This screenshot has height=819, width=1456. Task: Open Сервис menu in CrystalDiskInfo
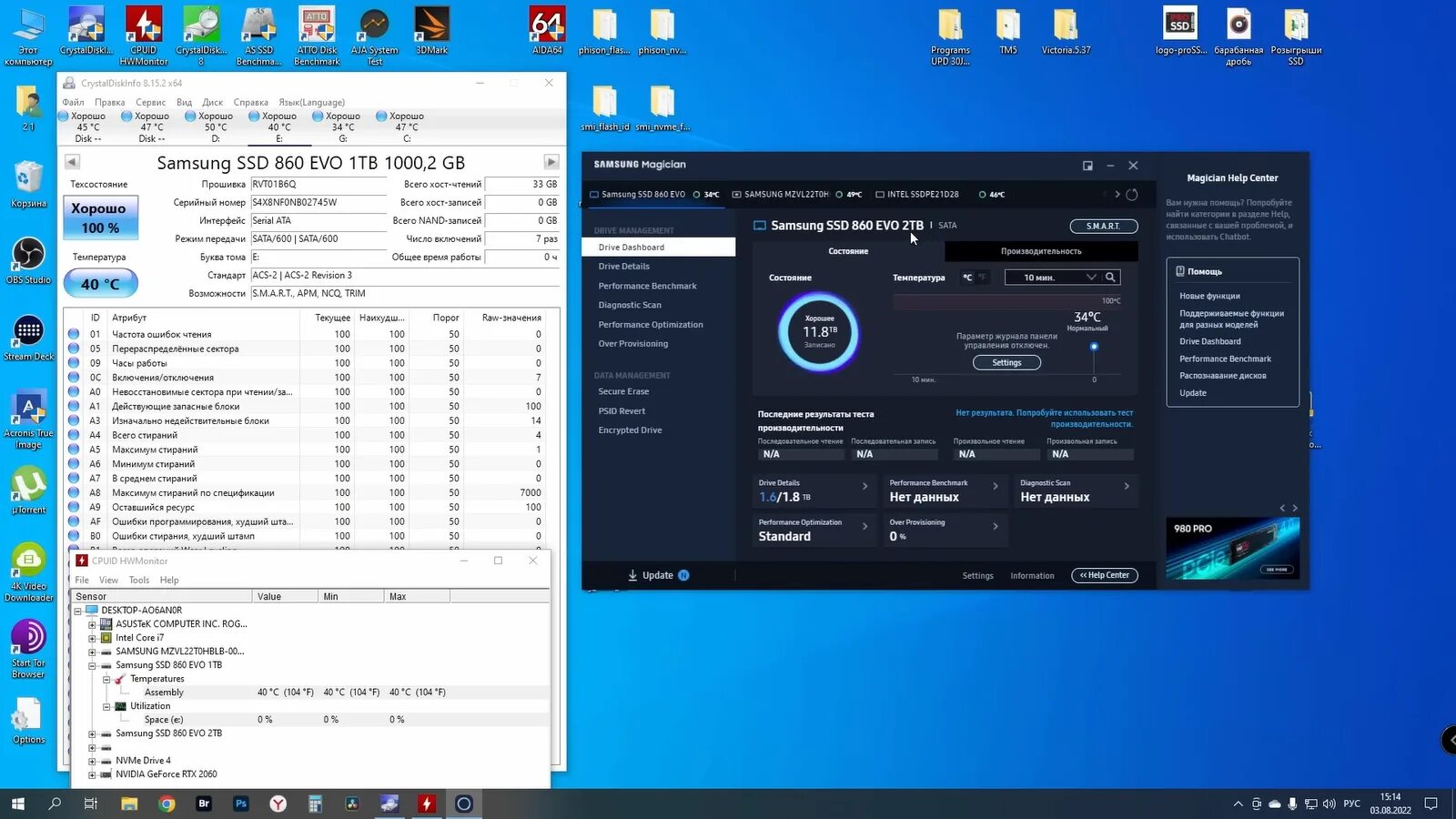[151, 102]
